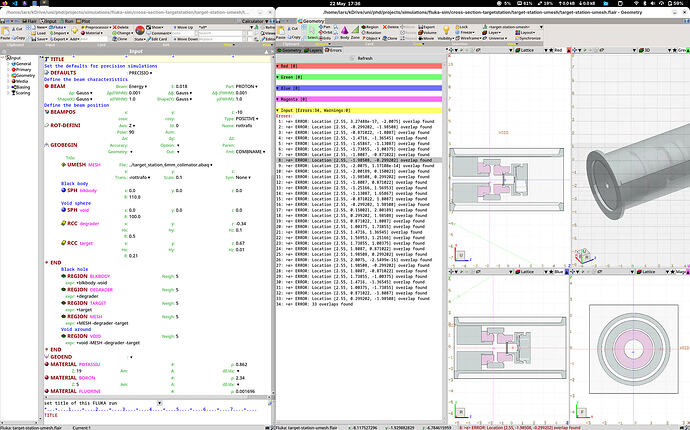Select the Scoring item in input tree
Viewport: 690px width, 430px height.
(22, 93)
